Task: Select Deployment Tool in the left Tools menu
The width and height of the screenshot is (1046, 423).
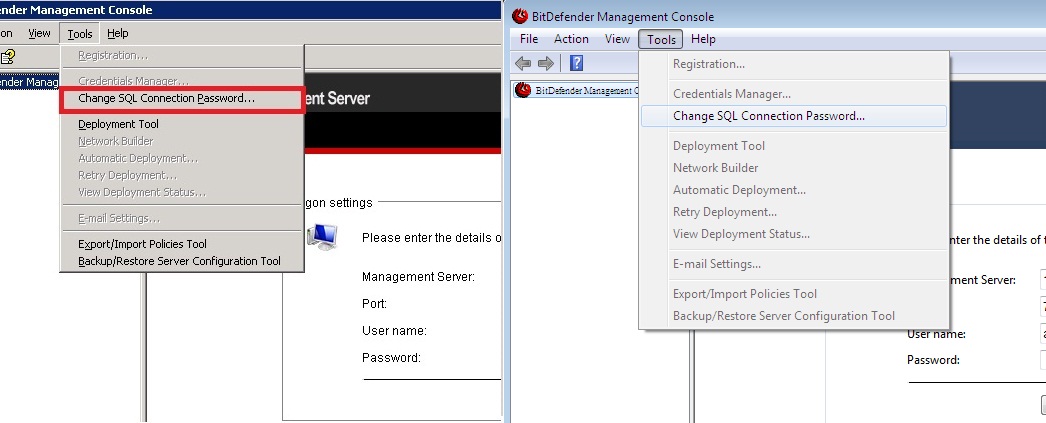Action: tap(181, 124)
